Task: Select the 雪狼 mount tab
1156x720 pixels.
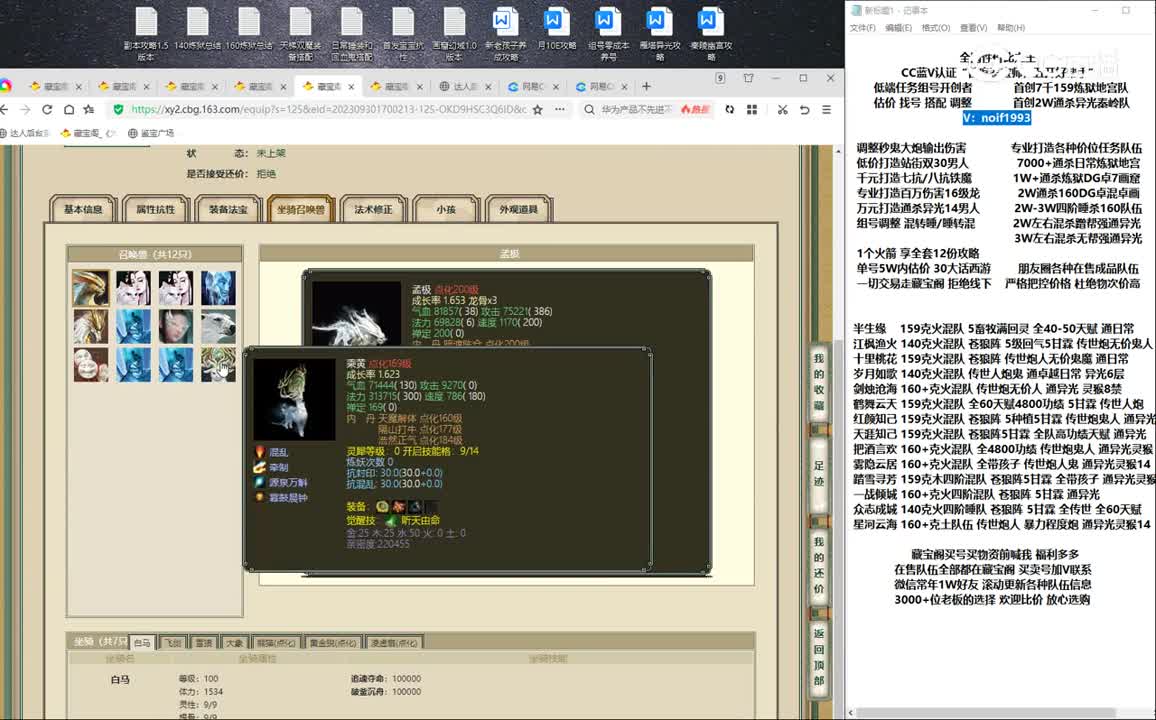Action: [x=203, y=643]
